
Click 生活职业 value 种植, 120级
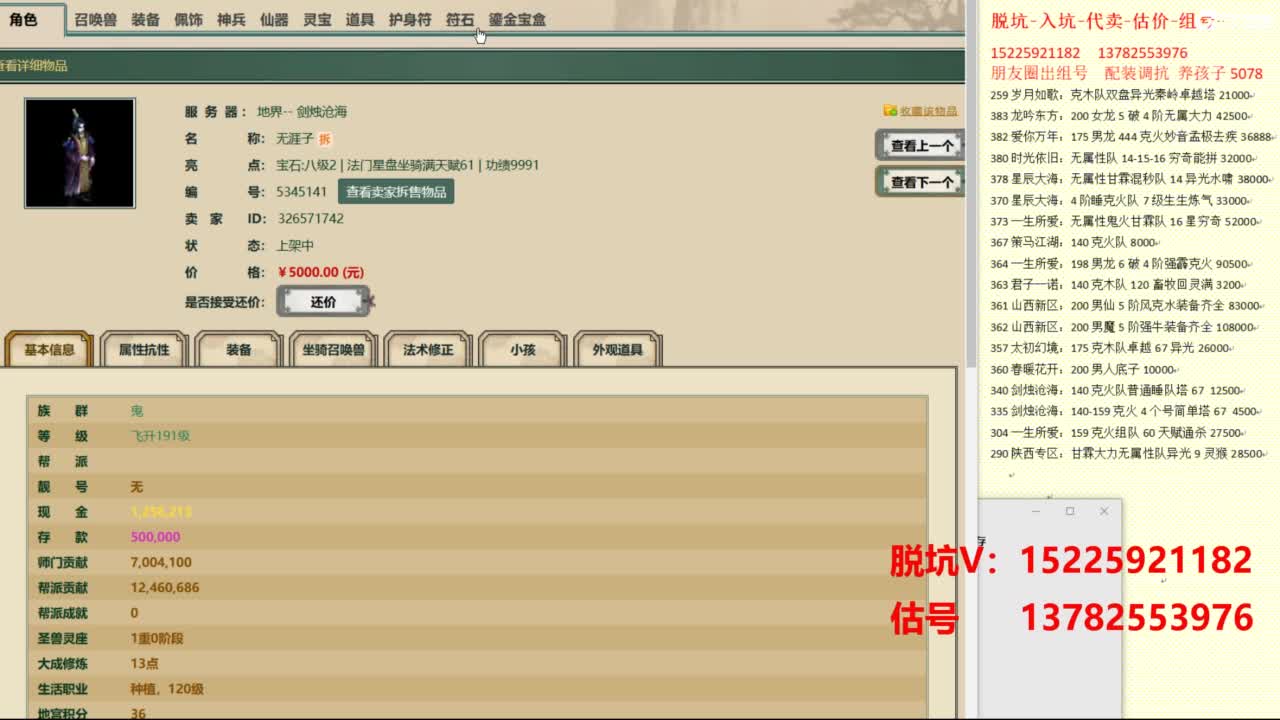coord(167,689)
